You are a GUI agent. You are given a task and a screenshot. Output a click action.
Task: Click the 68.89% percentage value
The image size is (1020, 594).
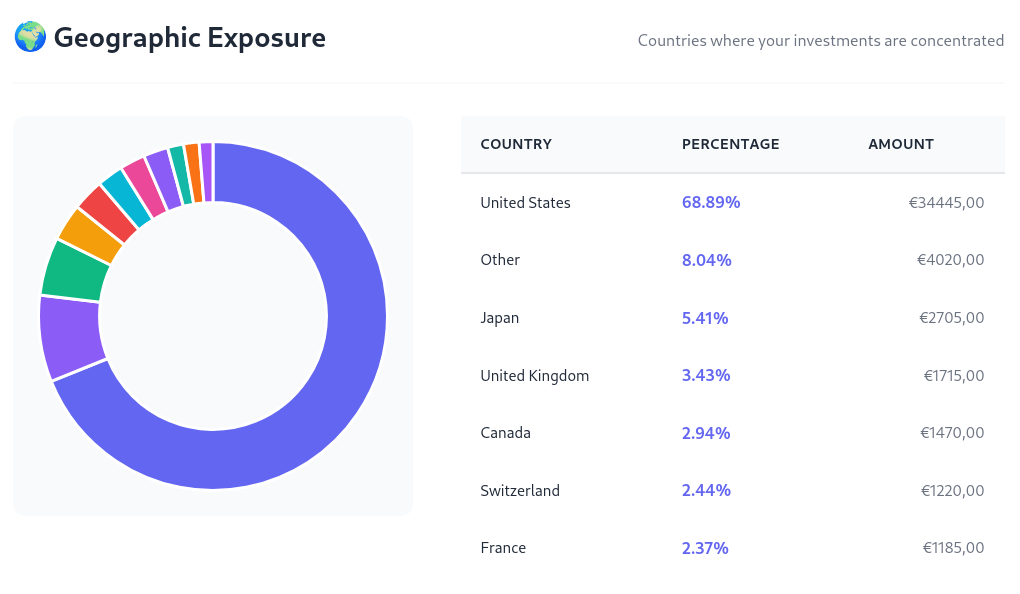click(711, 202)
